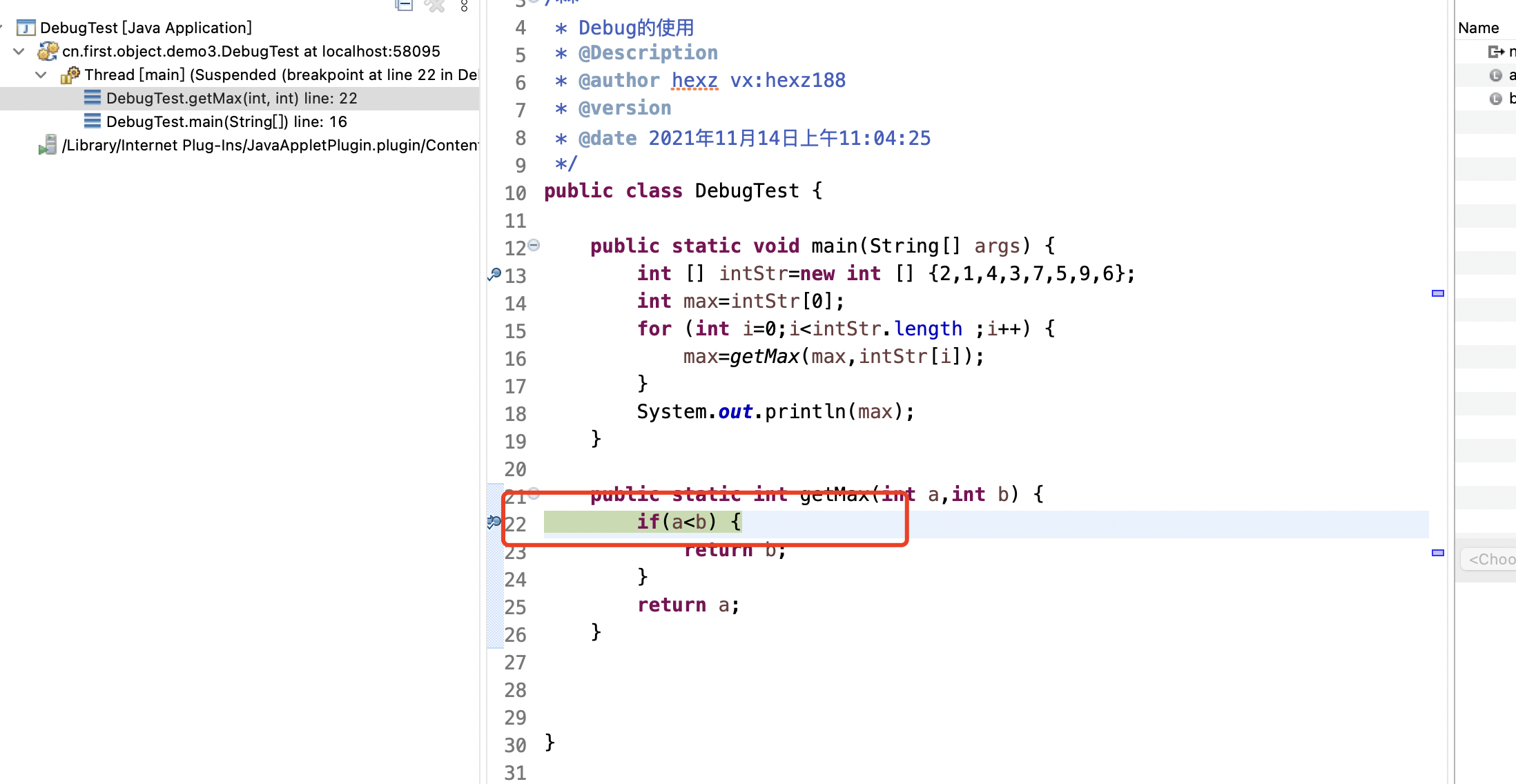Click the DebugTest Java Application launch icon
The height and width of the screenshot is (784, 1516).
(x=26, y=28)
